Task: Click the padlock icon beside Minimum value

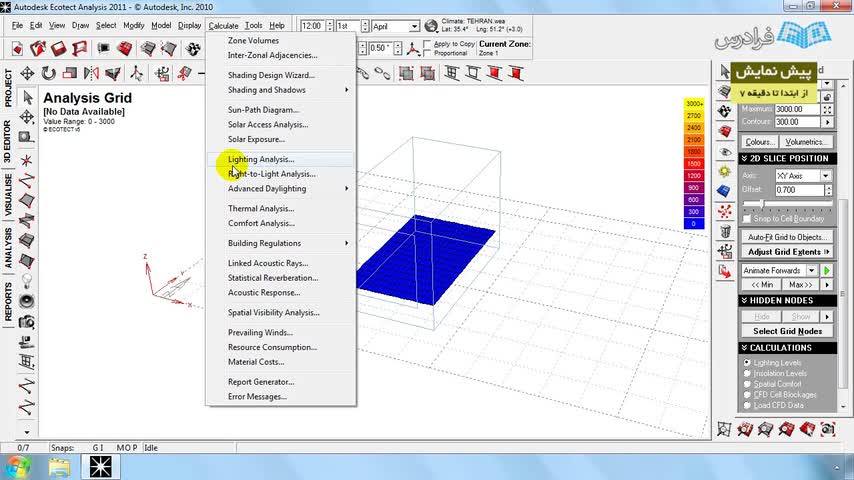Action: 827,97
